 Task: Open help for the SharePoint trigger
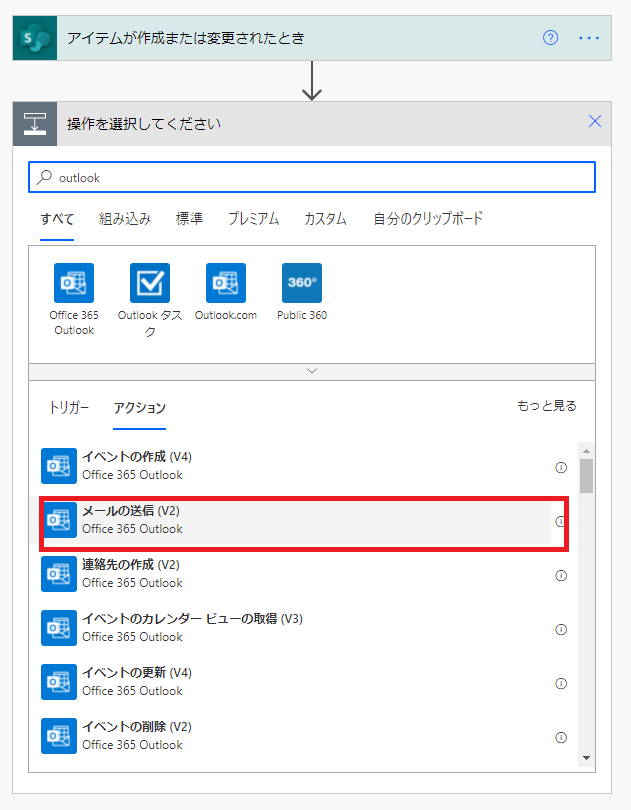pyautogui.click(x=550, y=38)
